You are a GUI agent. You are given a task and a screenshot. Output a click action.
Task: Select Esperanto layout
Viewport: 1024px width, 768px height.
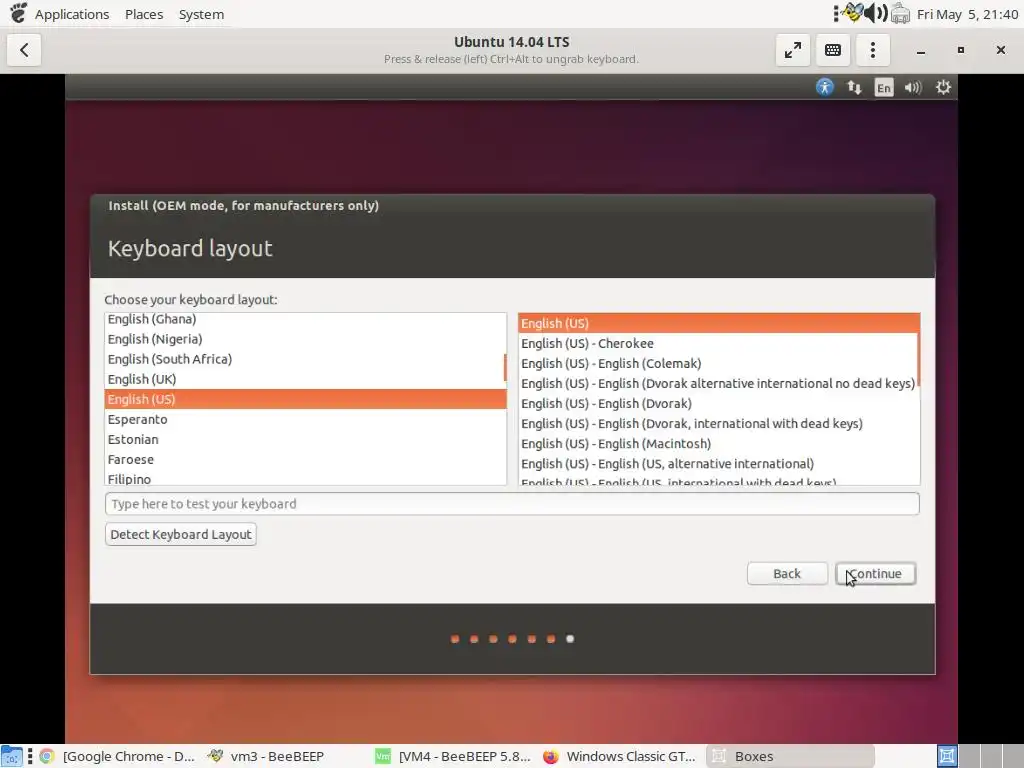click(305, 419)
